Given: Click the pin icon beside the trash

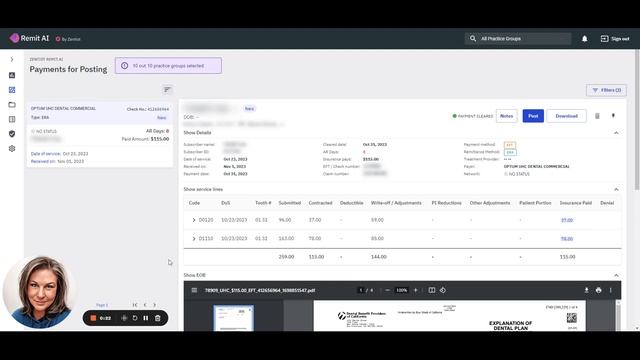Looking at the screenshot, I should coord(613,116).
